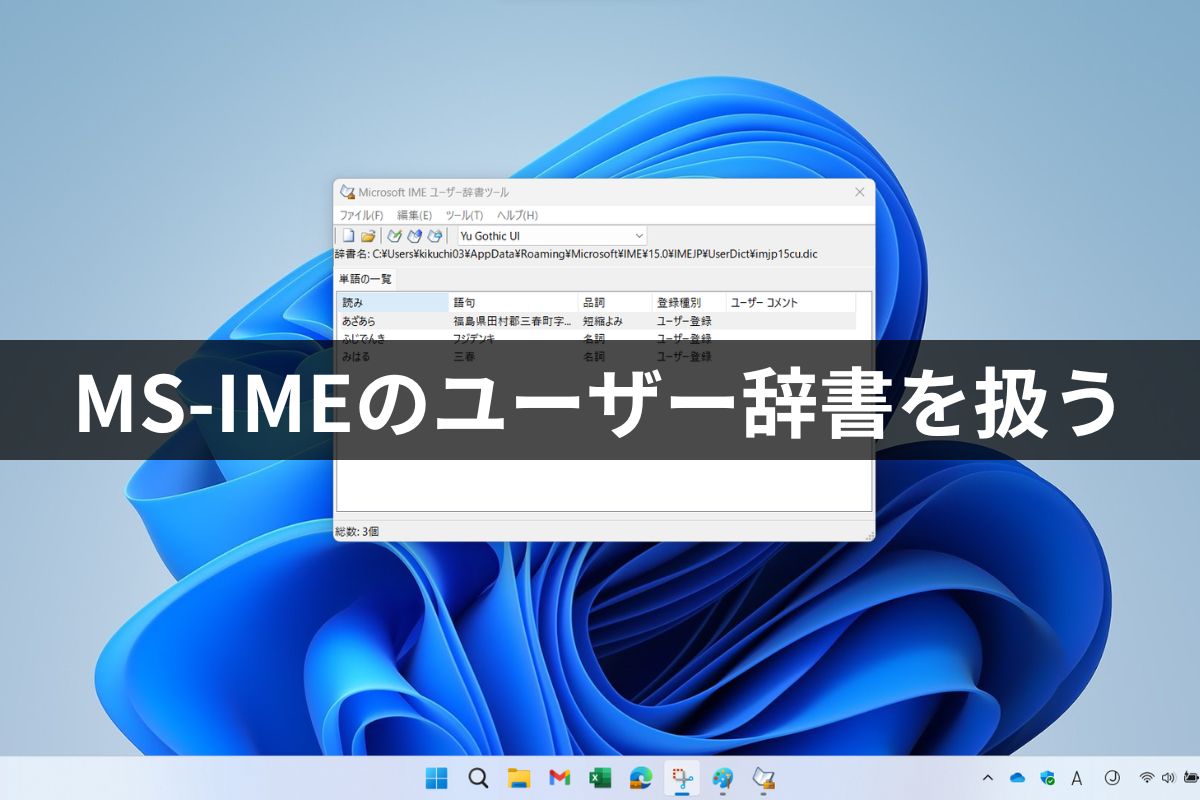Open the ファイル(F) menu
Screen dimensions: 1200x800
coord(362,215)
